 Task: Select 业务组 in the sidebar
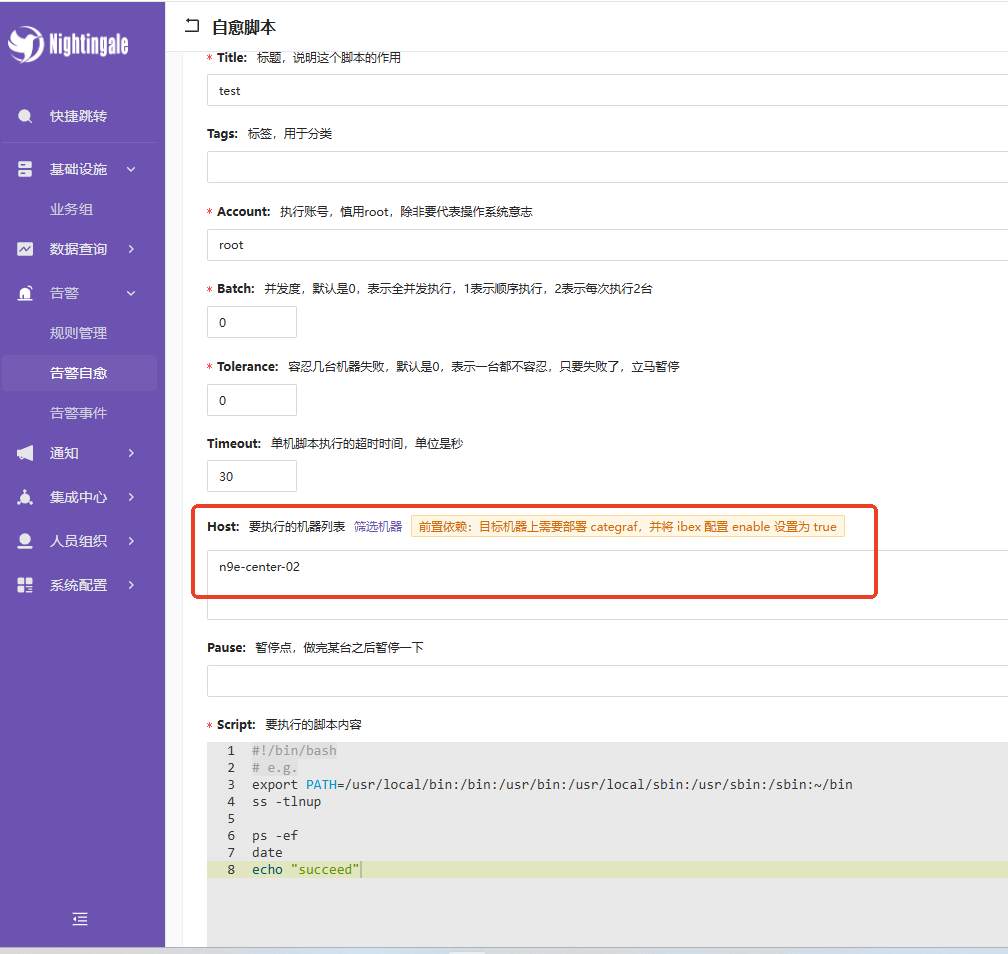click(71, 209)
